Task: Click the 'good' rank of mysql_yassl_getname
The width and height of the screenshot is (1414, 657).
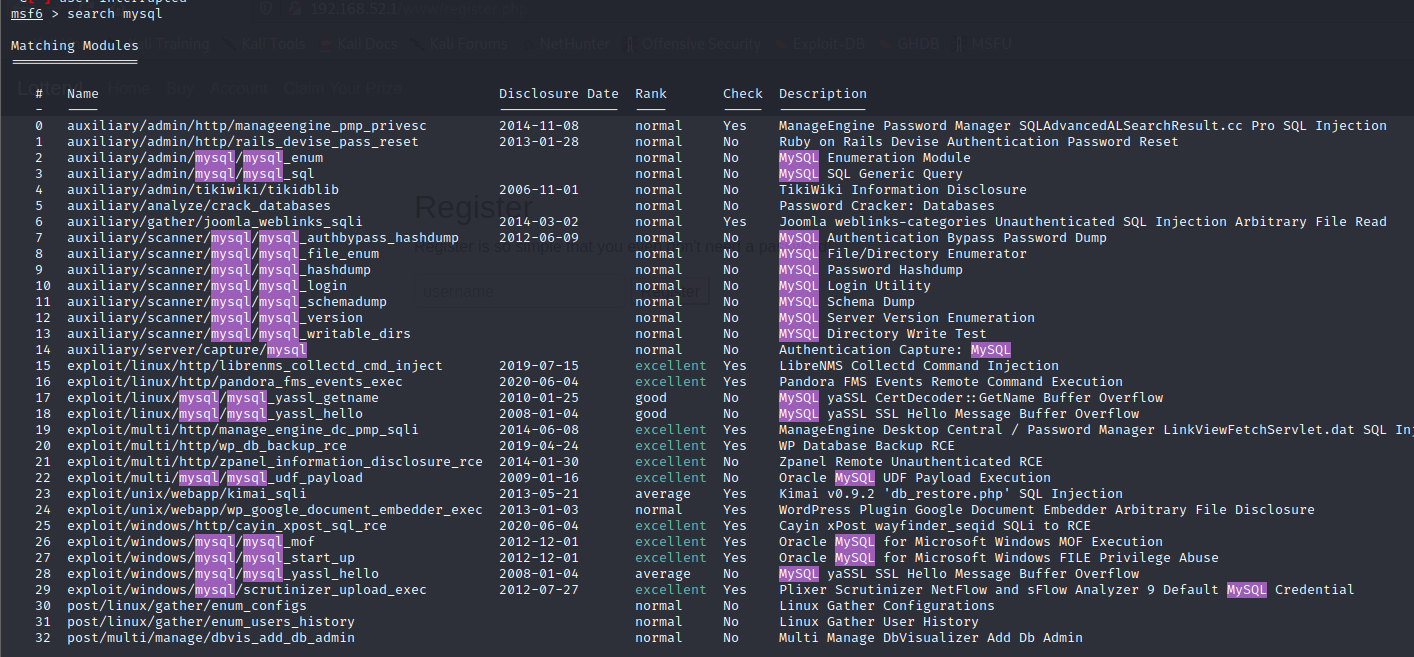Action: (x=651, y=398)
